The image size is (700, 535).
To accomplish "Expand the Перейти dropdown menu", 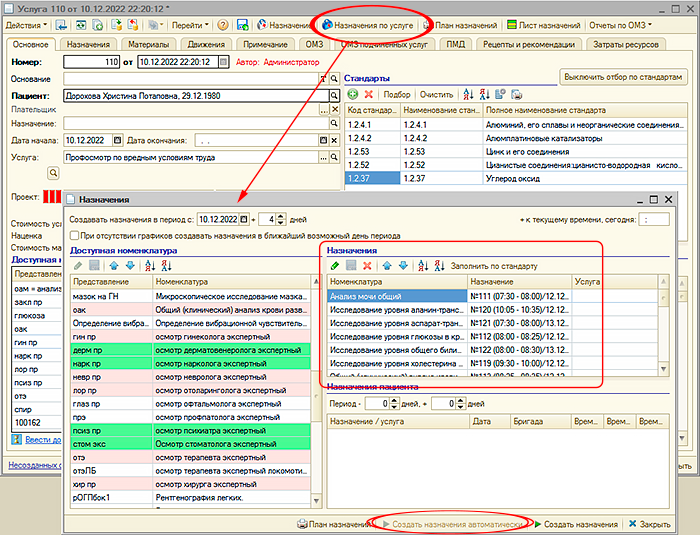I will coord(188,24).
